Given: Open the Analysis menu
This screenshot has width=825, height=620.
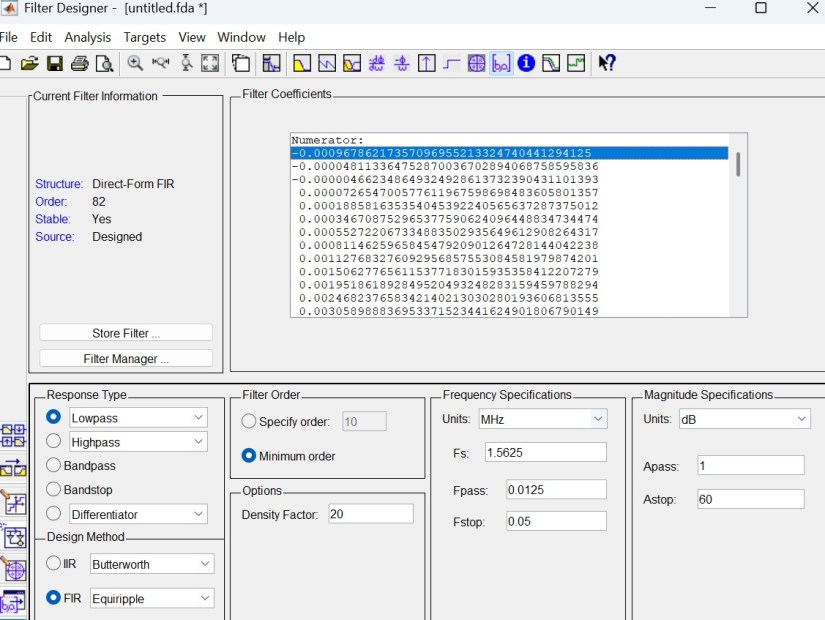Looking at the screenshot, I should [x=88, y=37].
